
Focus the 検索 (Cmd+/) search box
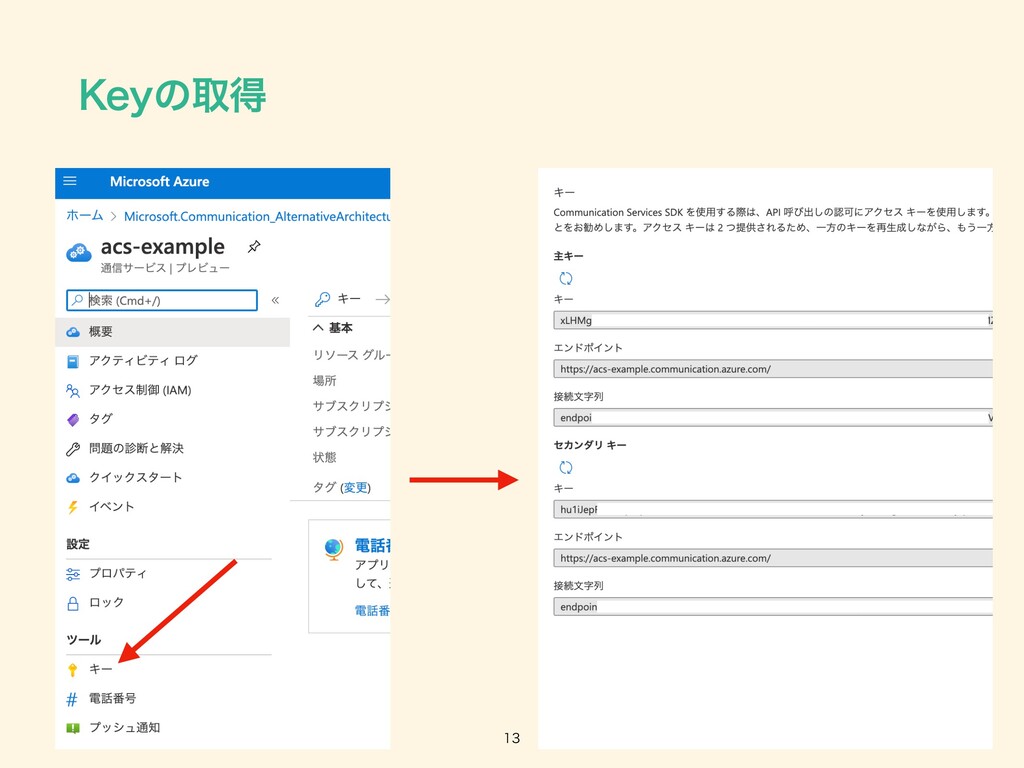162,300
